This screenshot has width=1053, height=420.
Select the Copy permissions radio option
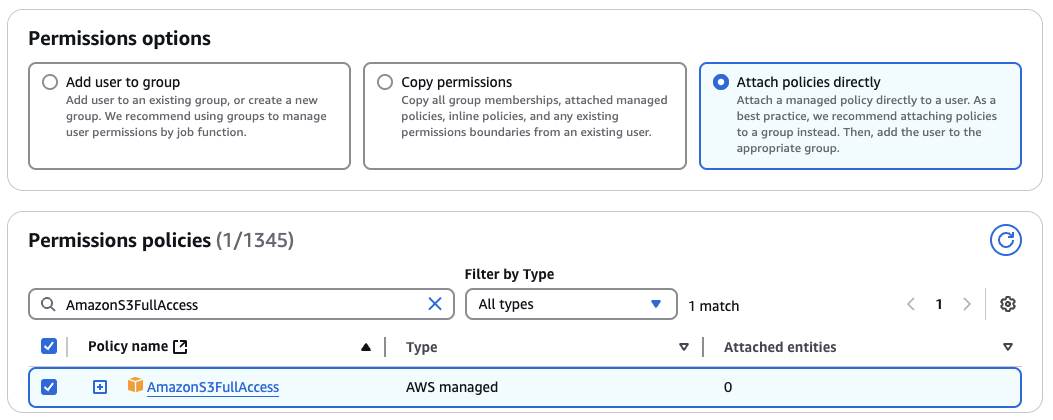(x=384, y=82)
